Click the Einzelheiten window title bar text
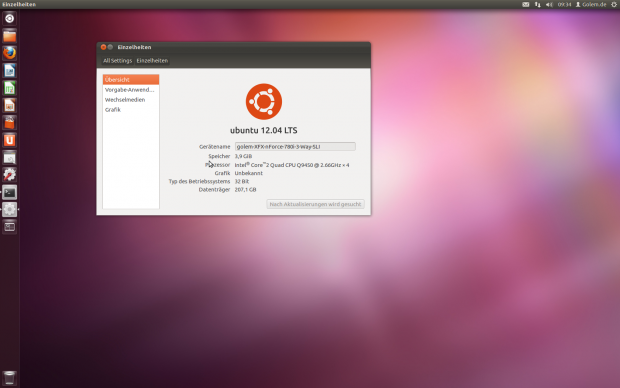 click(134, 47)
